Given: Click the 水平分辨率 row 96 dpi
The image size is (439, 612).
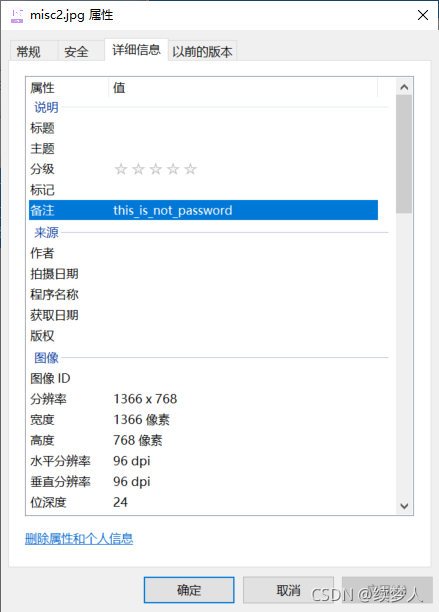Looking at the screenshot, I should coord(203,461).
